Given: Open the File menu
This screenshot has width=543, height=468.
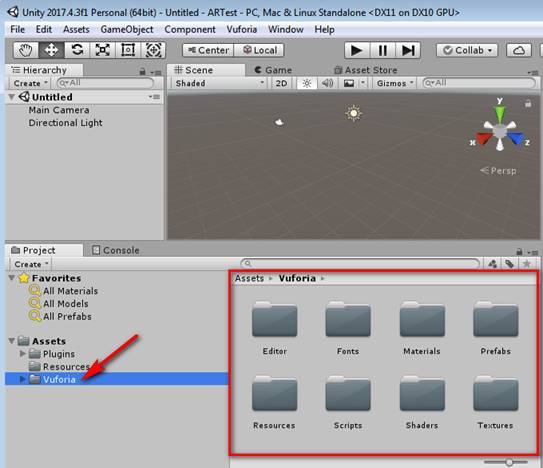Looking at the screenshot, I should click(x=17, y=30).
